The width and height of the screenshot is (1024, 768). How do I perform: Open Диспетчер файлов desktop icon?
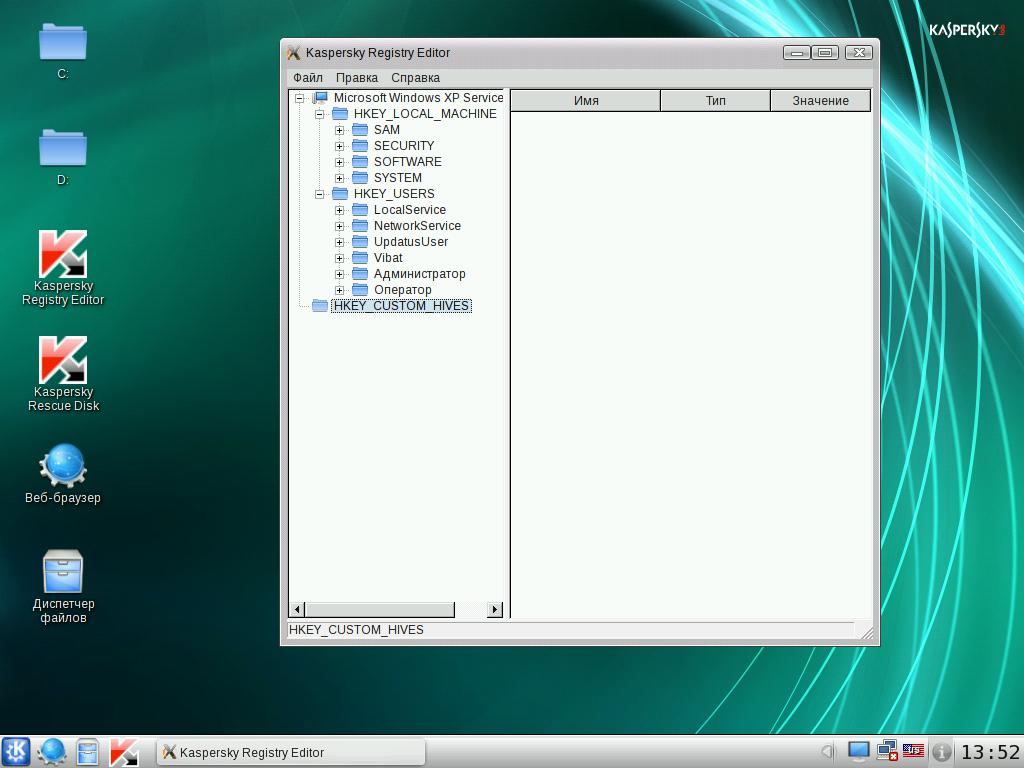[x=63, y=572]
